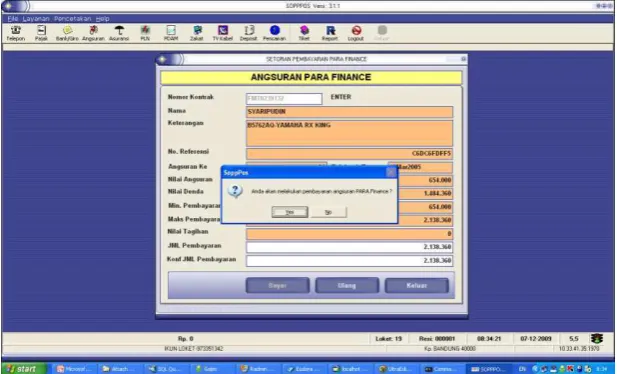Click the Zakat toolbar icon

[x=197, y=33]
